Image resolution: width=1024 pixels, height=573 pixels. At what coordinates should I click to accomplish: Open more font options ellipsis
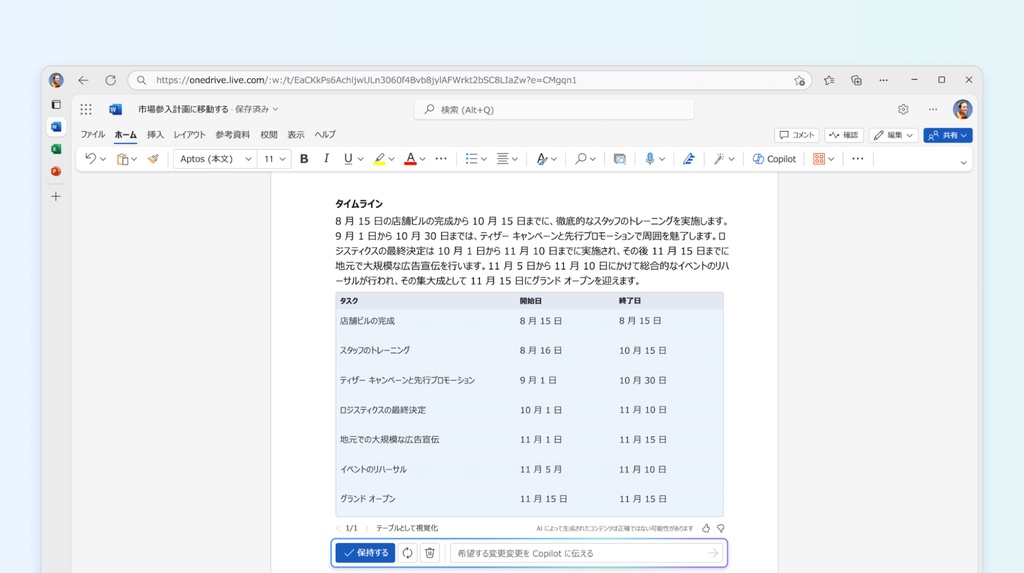(441, 159)
